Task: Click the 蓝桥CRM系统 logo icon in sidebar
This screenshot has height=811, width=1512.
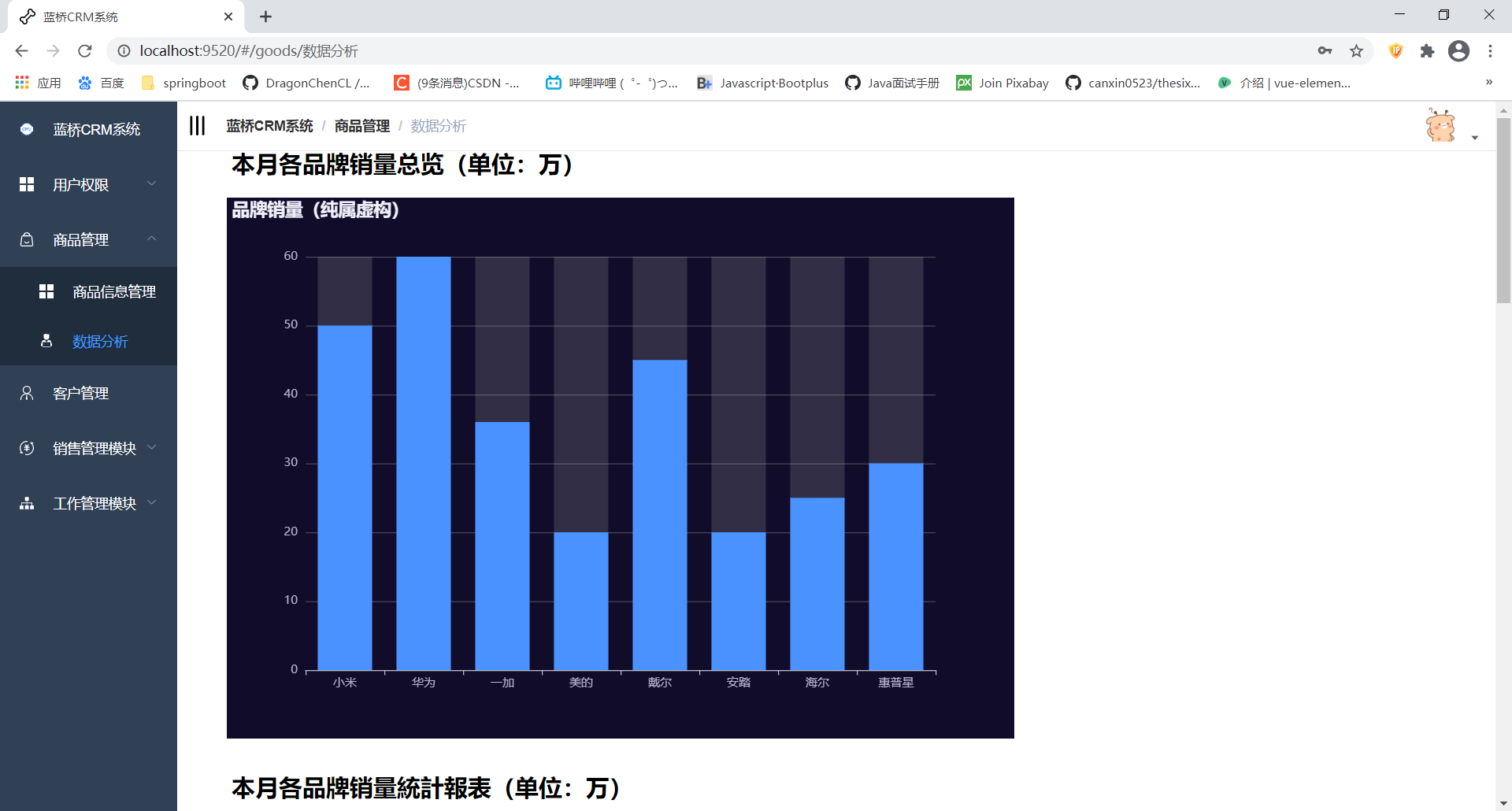Action: pyautogui.click(x=27, y=129)
